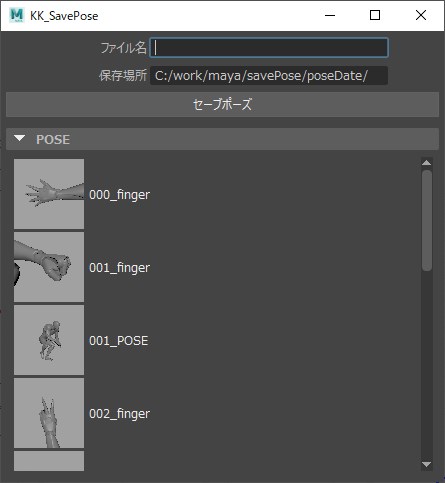445x483 pixels.
Task: Select the 001_finger pose label
Action: [x=119, y=267]
